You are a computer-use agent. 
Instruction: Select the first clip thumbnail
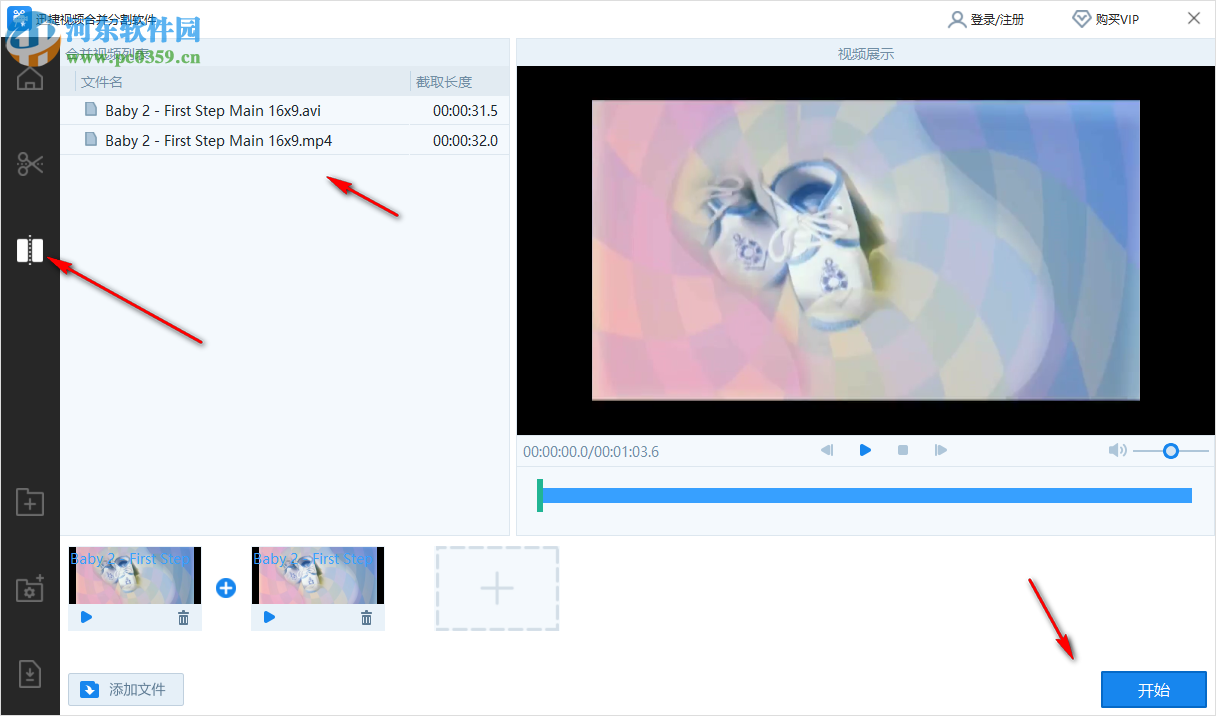coord(135,575)
